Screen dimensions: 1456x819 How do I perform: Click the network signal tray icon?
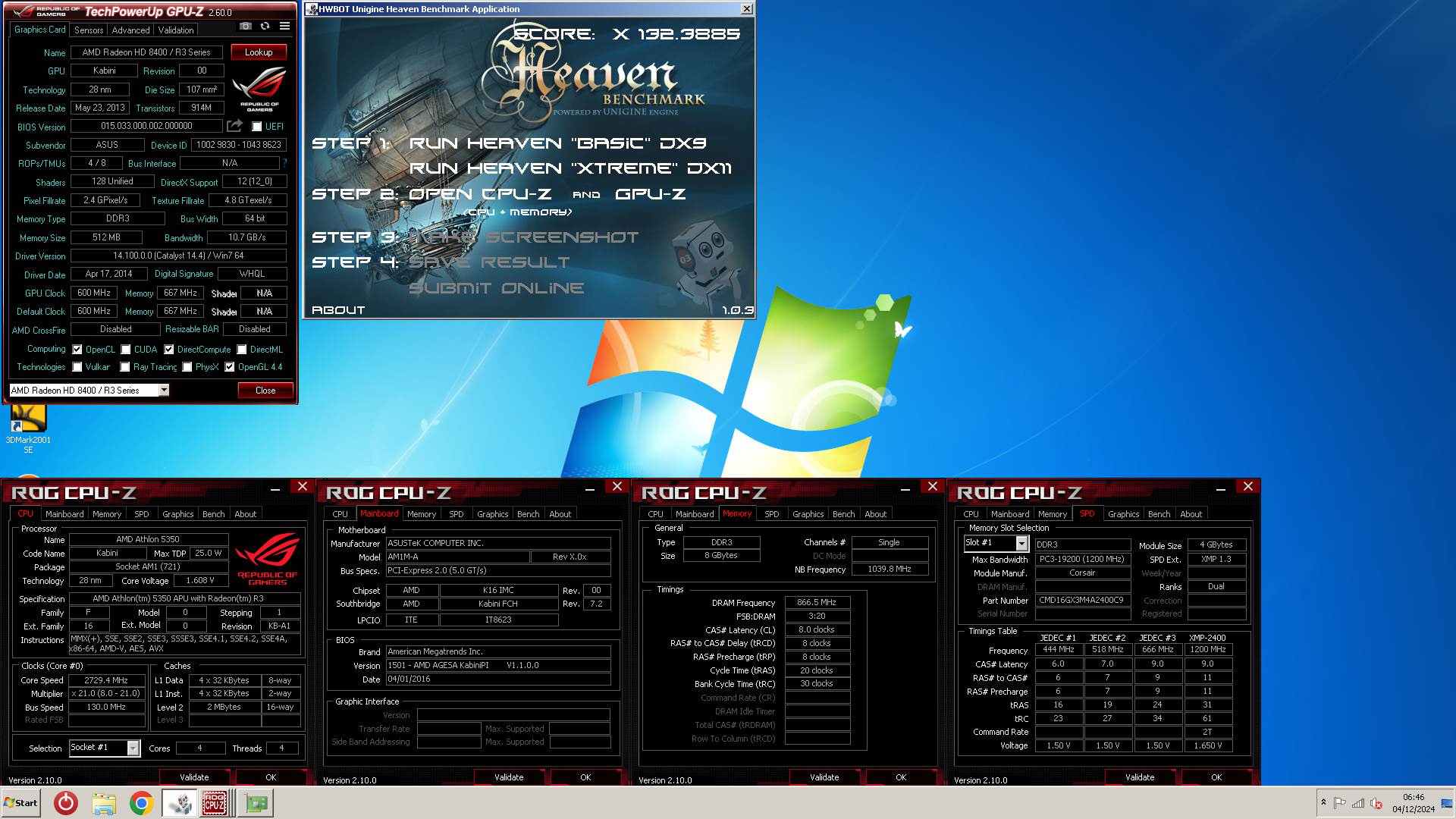pos(1358,803)
